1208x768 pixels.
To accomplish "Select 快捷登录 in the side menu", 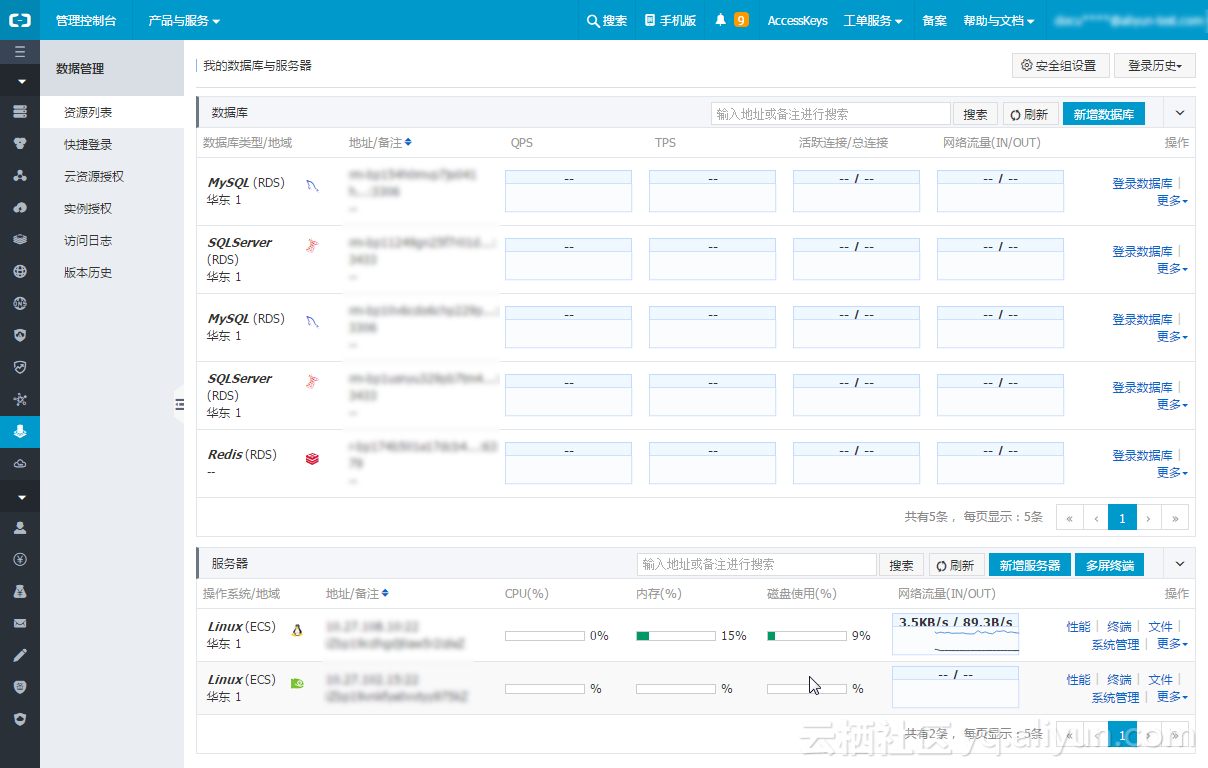I will pyautogui.click(x=88, y=145).
